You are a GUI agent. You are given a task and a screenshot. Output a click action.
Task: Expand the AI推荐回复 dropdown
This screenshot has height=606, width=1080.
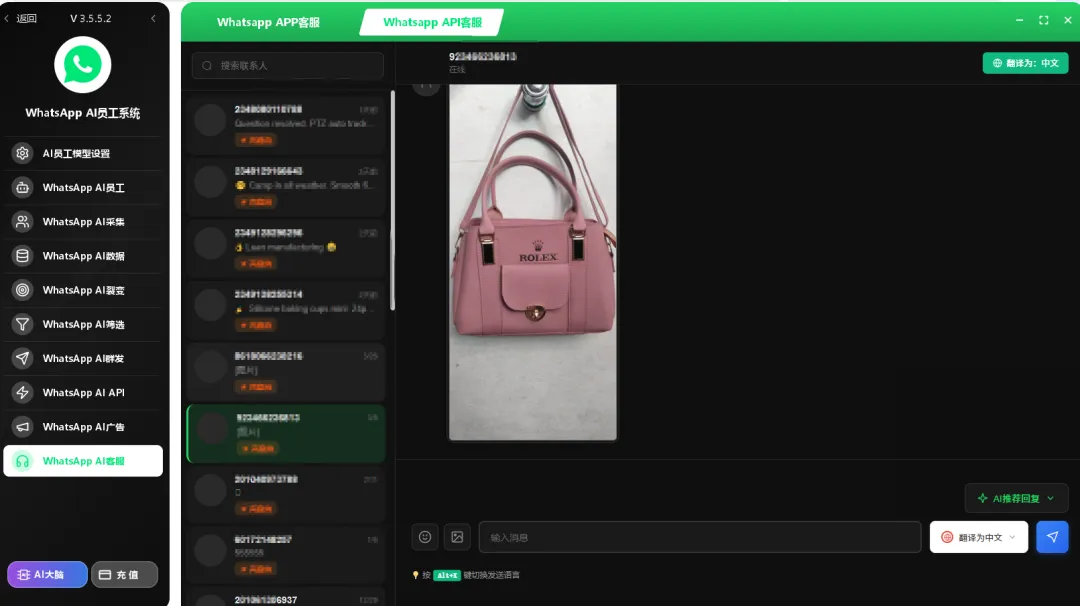pos(1017,498)
